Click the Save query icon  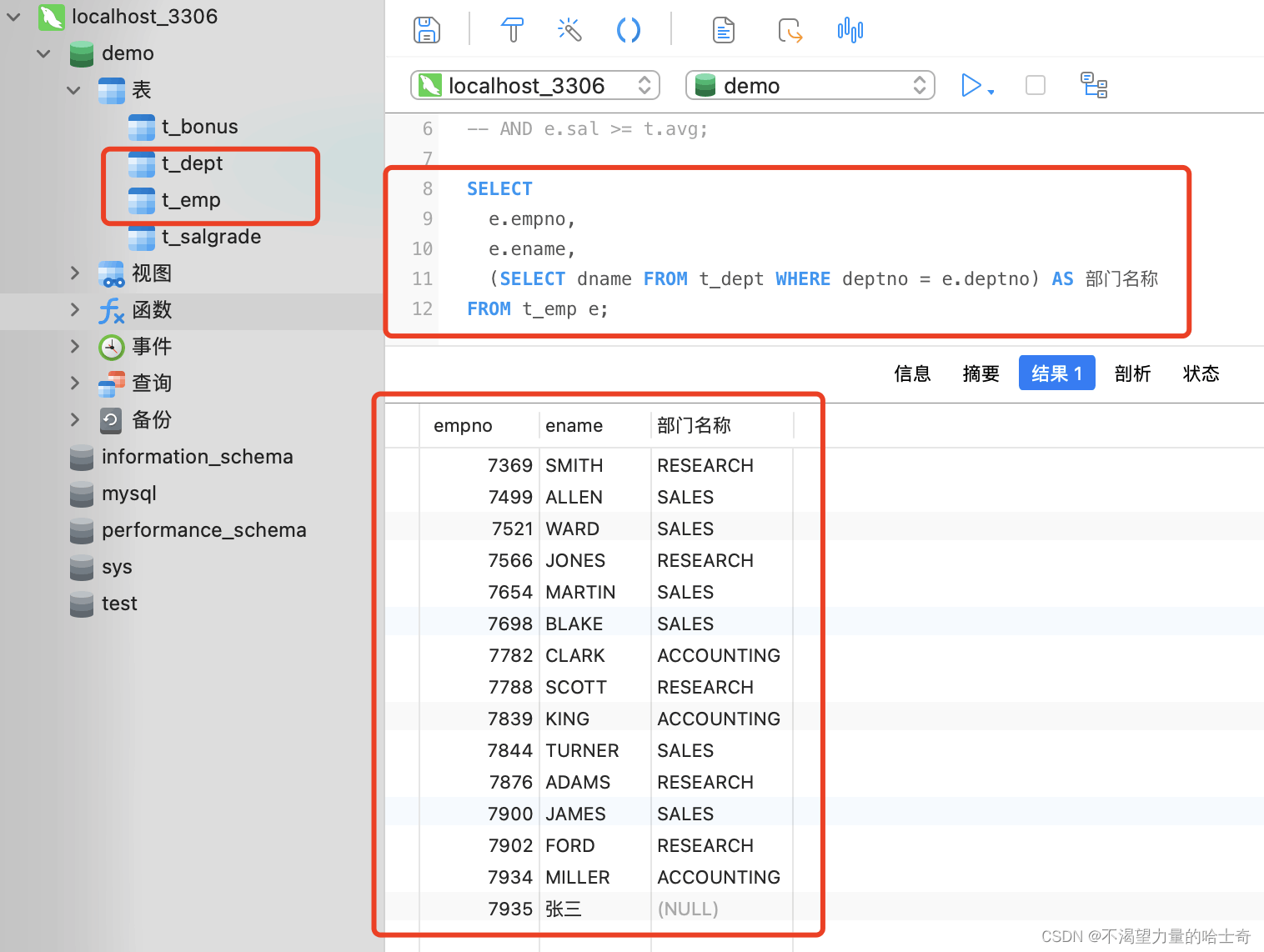(427, 31)
